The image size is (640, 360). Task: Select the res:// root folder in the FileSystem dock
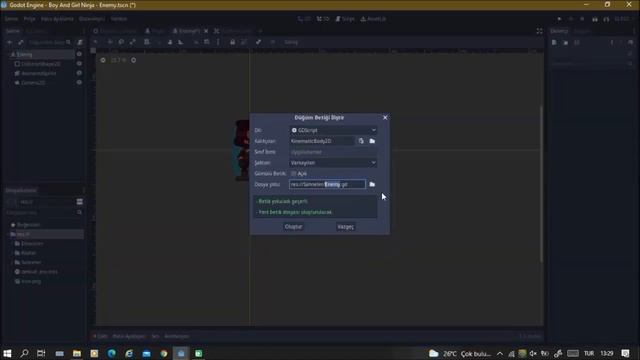pyautogui.click(x=46, y=234)
